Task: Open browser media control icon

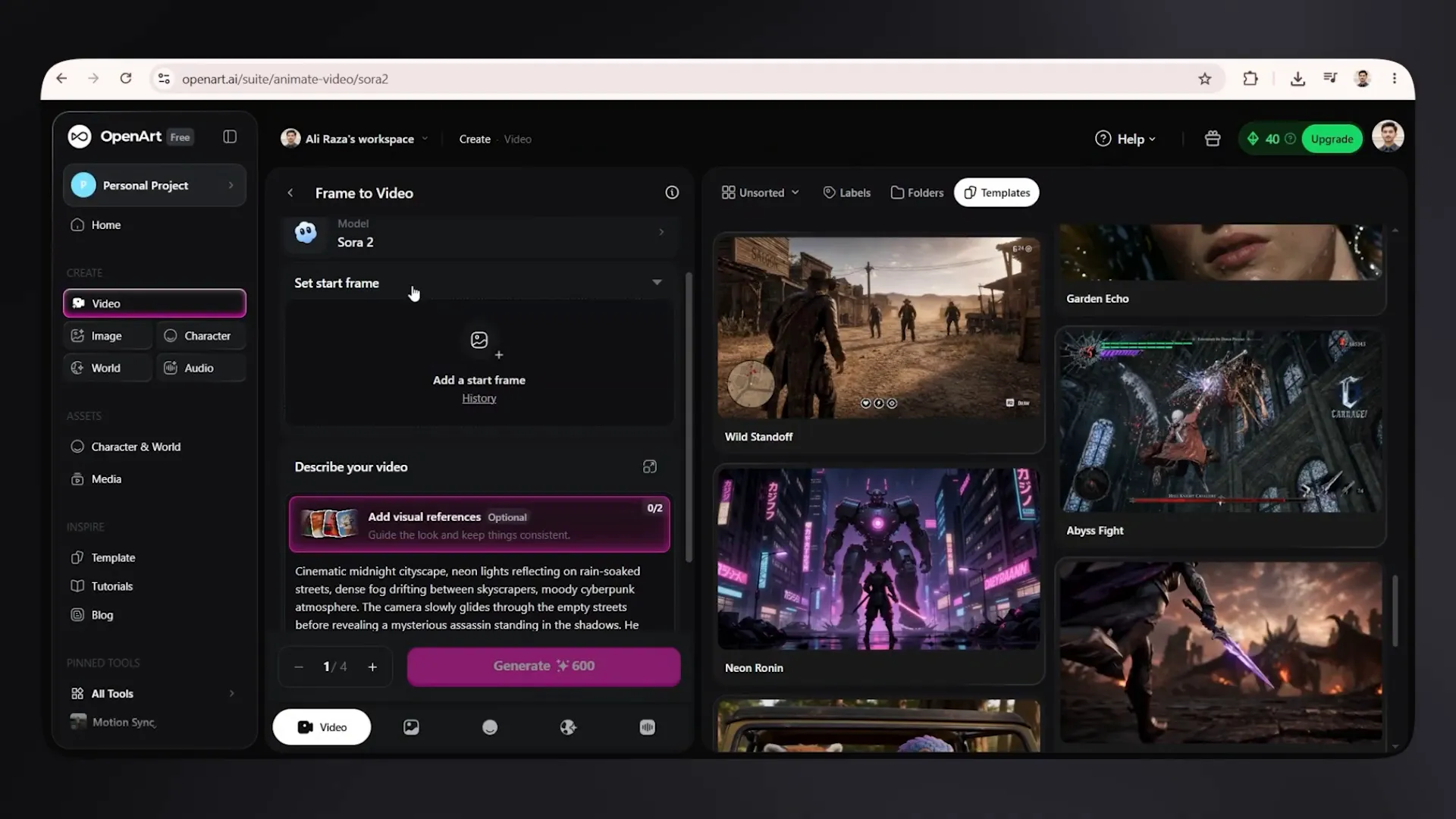Action: tap(1330, 78)
